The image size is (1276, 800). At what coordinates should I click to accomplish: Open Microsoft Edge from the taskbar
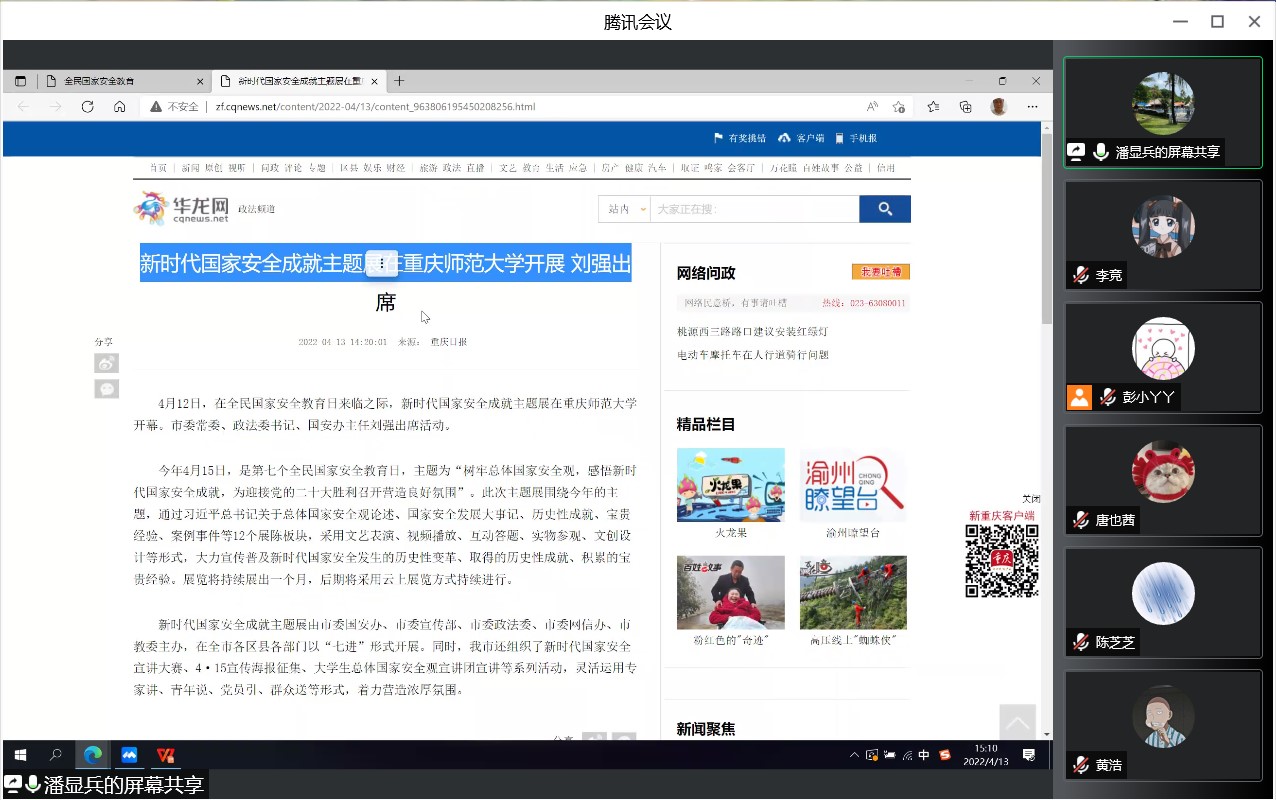tap(93, 755)
